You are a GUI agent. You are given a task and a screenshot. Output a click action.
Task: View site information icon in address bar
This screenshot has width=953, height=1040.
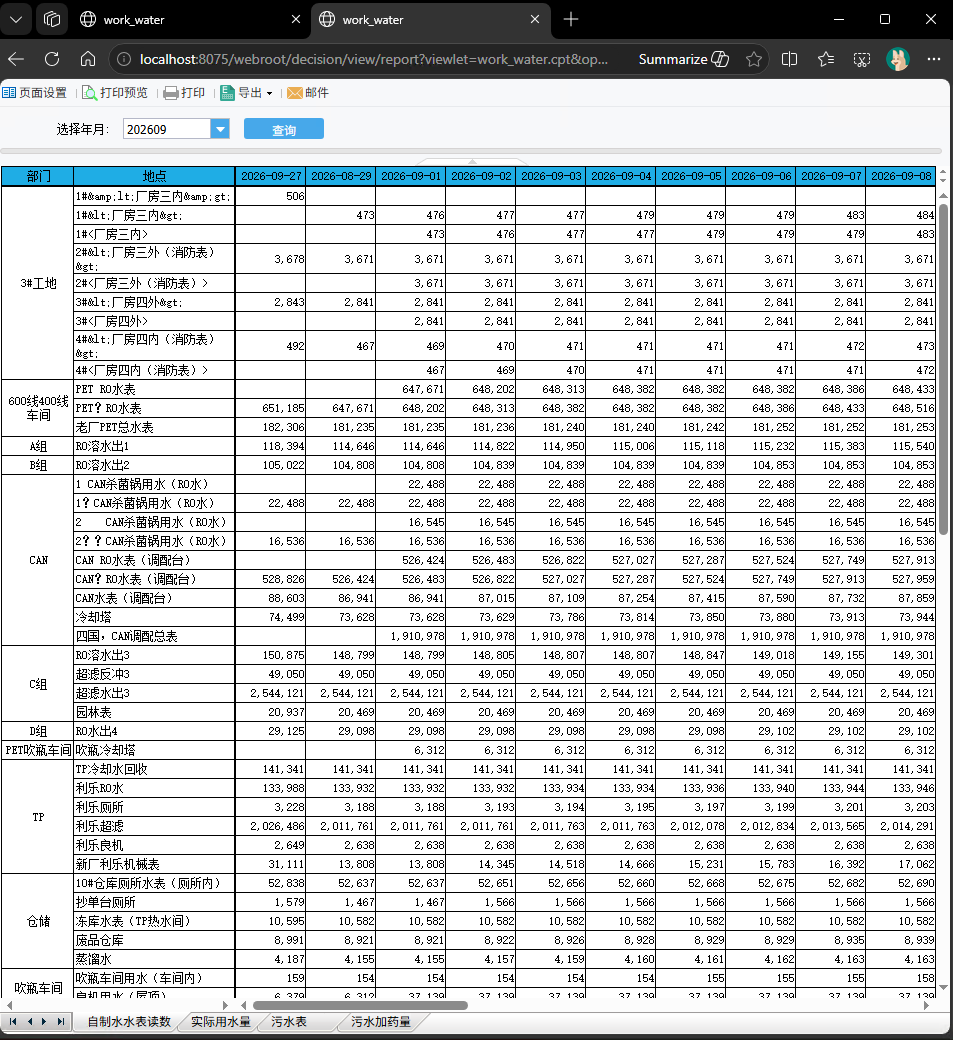[x=124, y=59]
